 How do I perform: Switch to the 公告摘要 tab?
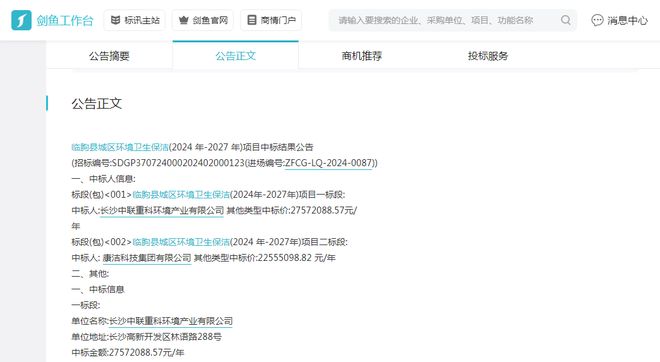[x=109, y=56]
